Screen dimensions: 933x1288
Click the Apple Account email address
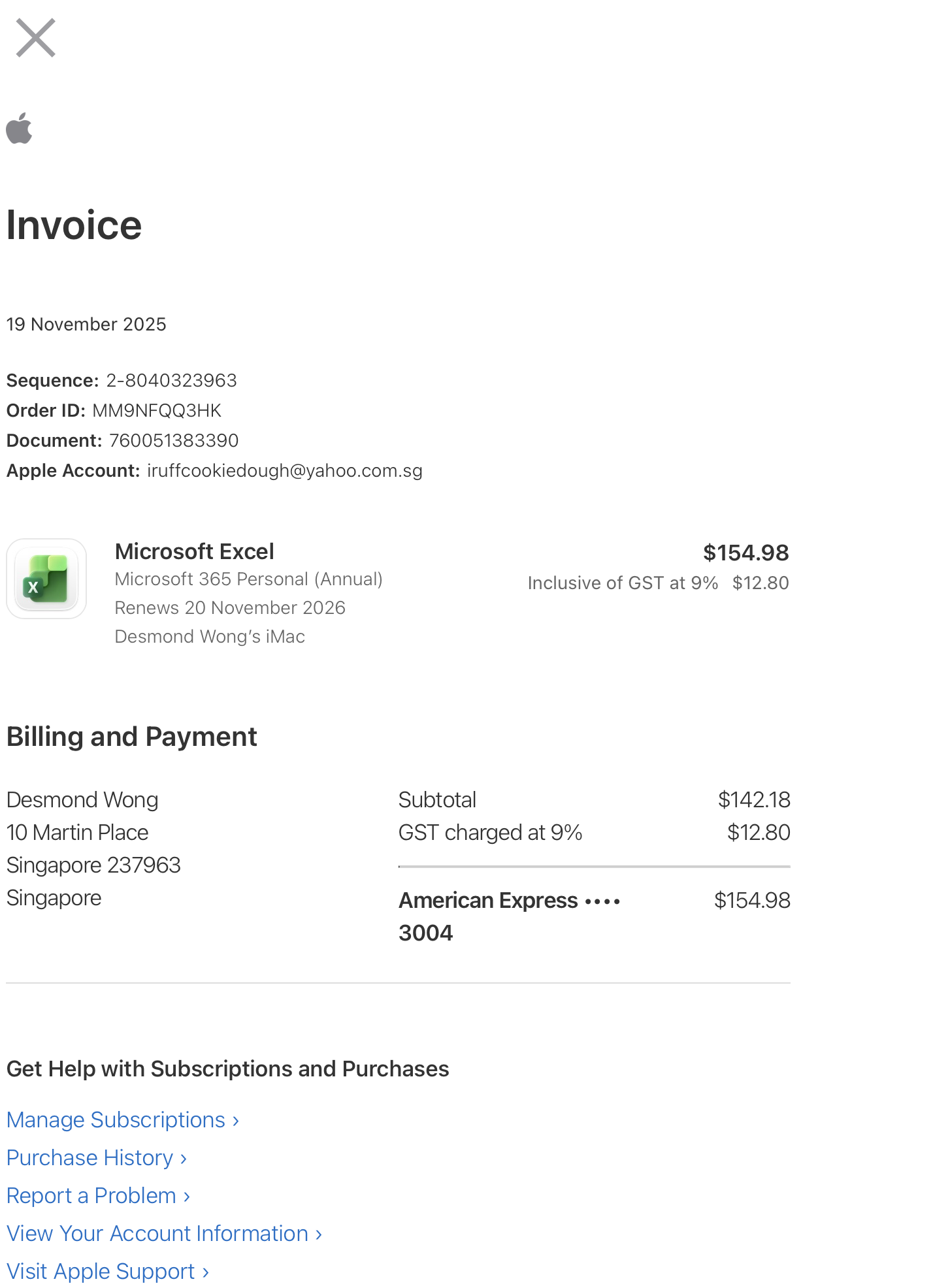[285, 470]
